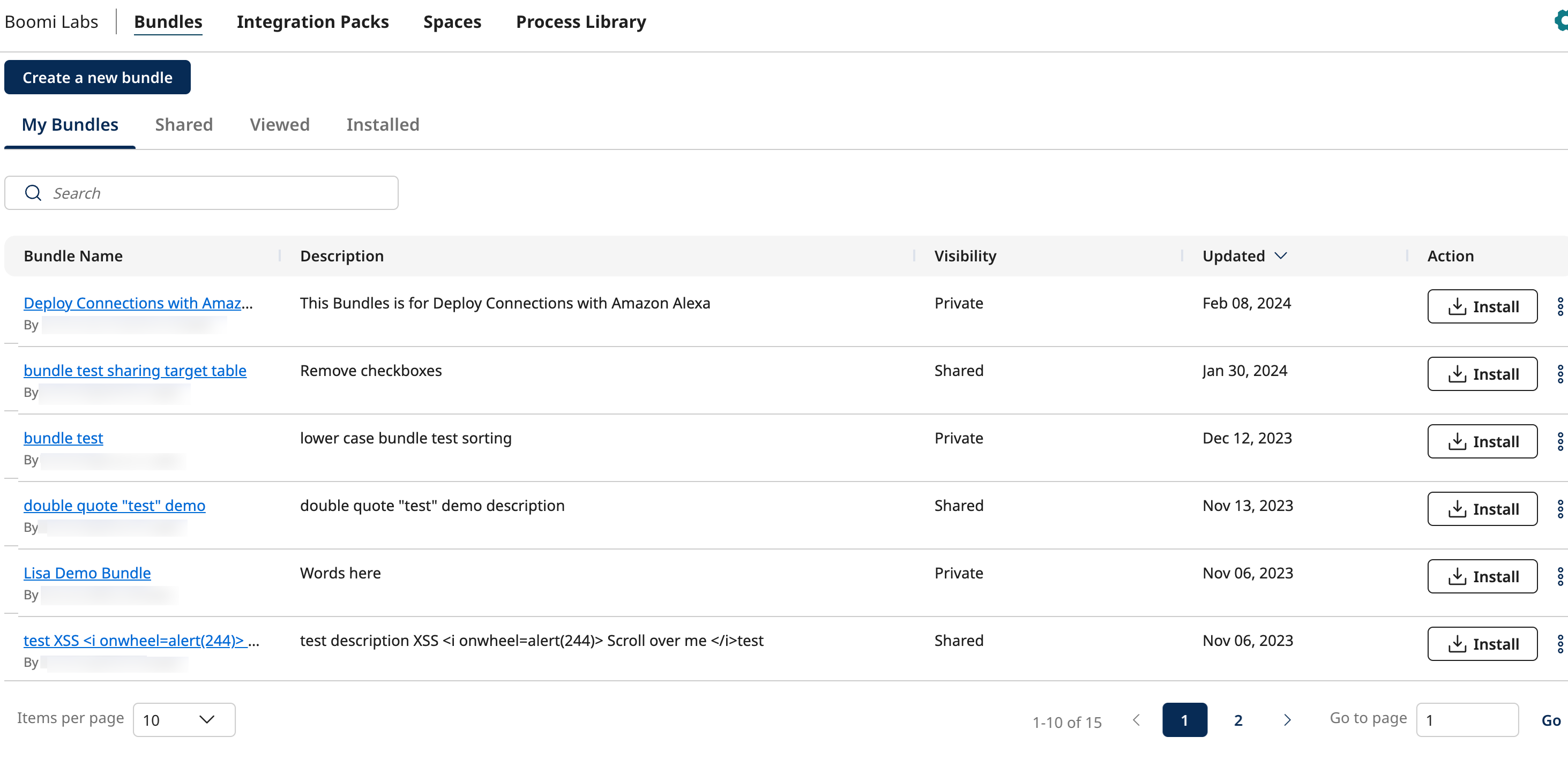Jump to page 2 of results

click(1237, 719)
